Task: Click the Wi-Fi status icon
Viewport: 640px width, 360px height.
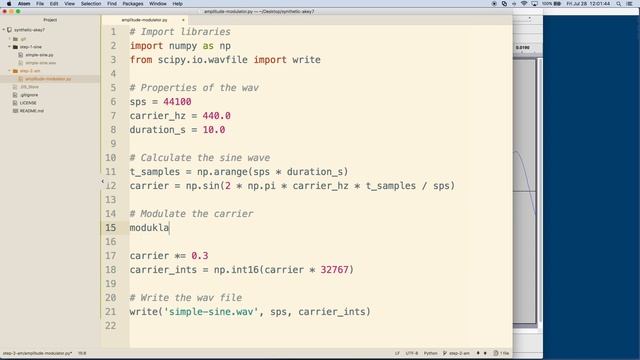Action: 524,4
